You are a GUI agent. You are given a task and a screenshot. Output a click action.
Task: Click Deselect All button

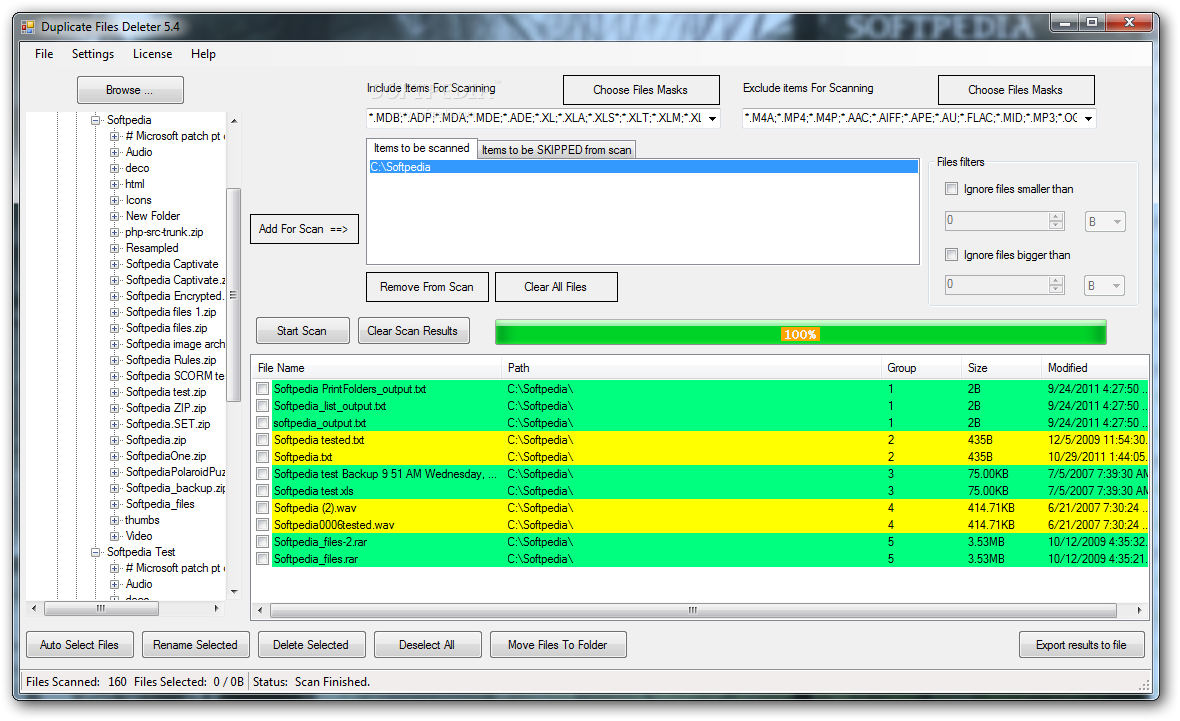(x=427, y=645)
